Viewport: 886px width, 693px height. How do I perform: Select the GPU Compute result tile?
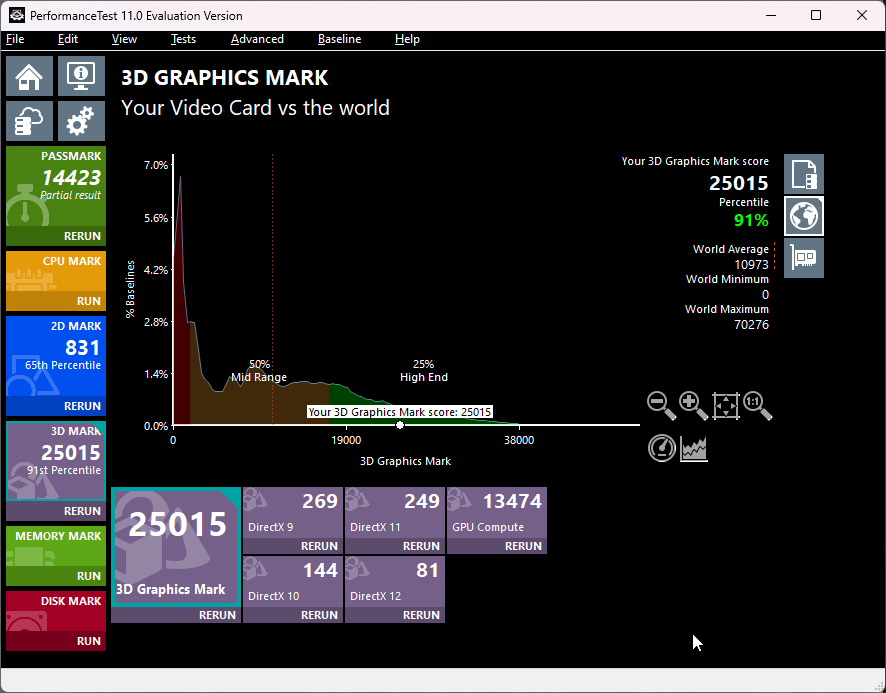pyautogui.click(x=496, y=513)
